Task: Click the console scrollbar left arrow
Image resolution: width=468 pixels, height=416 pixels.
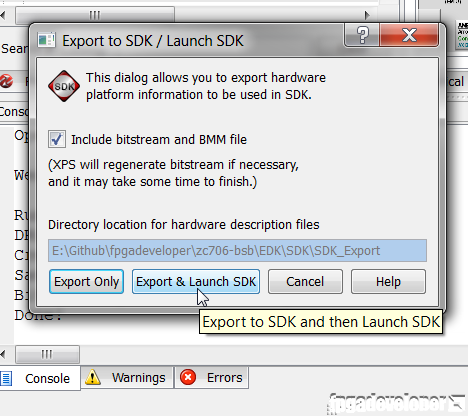Action: 3,354
